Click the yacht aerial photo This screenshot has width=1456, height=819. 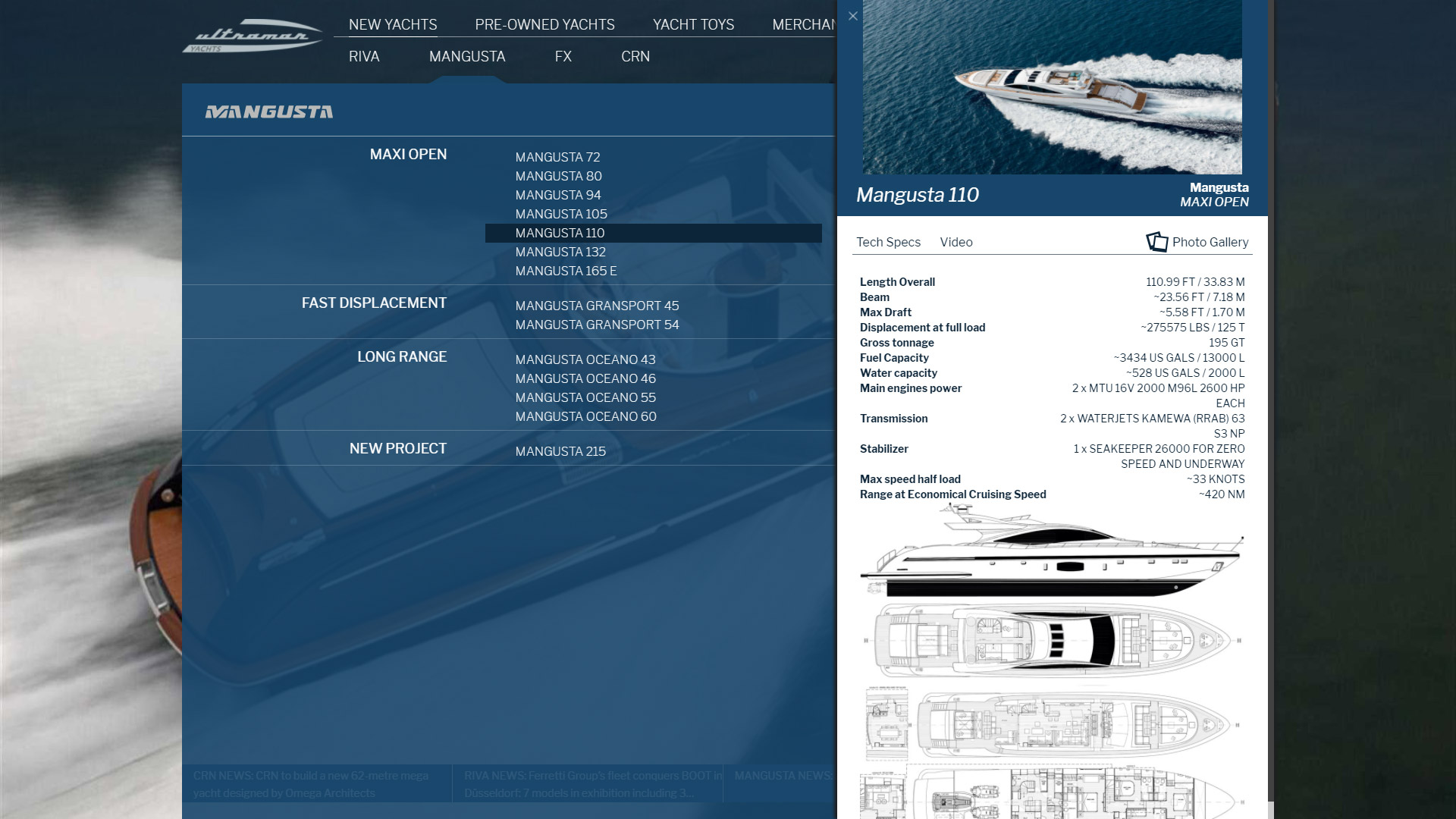pos(1053,87)
